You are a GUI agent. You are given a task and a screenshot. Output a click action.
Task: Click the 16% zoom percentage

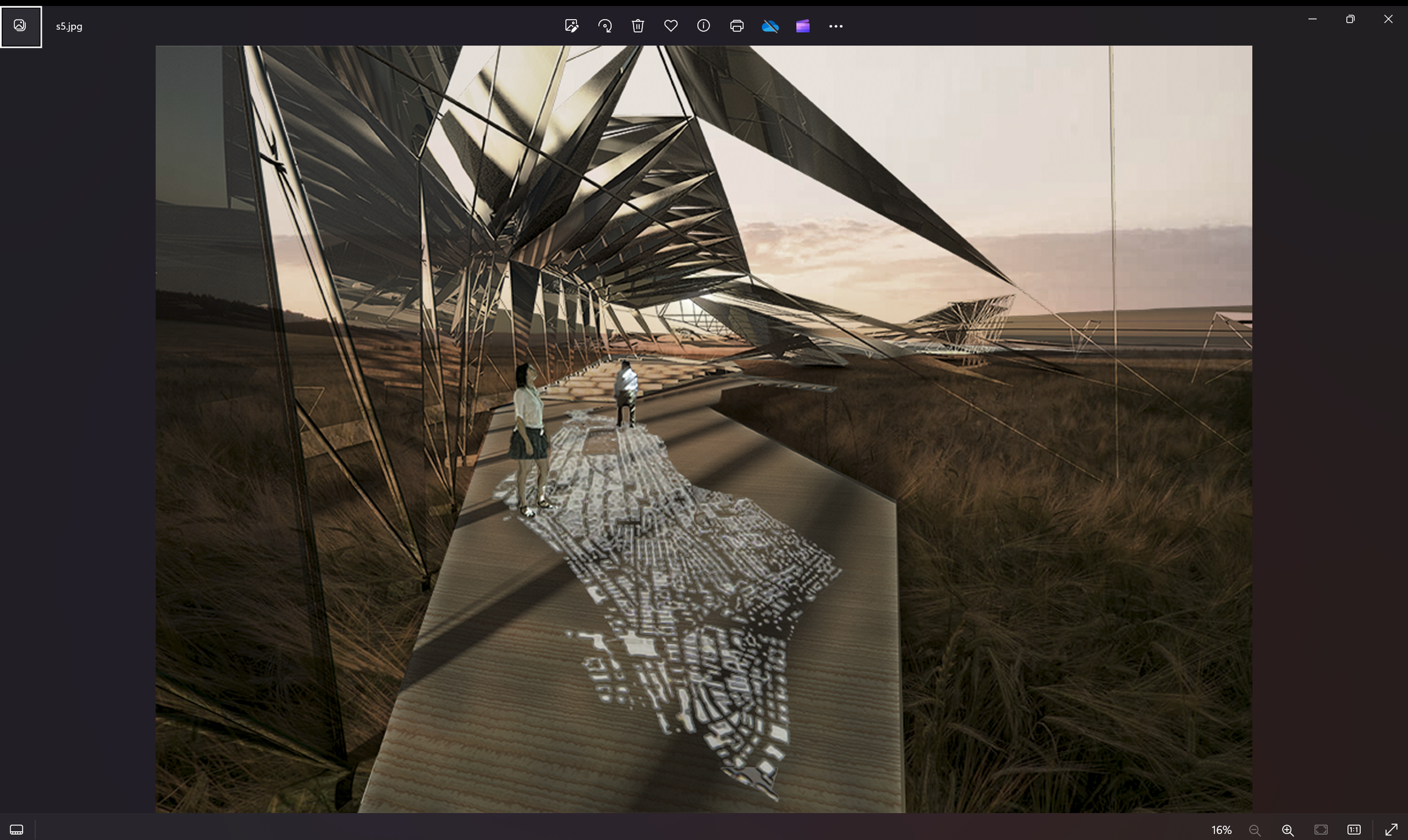click(x=1221, y=830)
